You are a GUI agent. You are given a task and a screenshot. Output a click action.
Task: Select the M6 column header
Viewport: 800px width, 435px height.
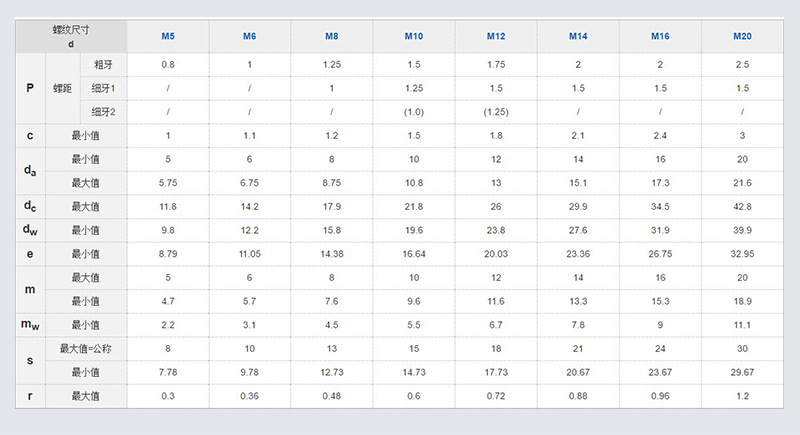(249, 37)
